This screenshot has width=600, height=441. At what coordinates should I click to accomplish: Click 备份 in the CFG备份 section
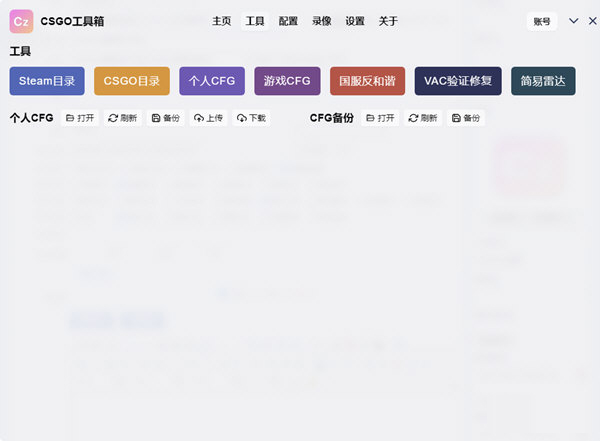tap(466, 118)
